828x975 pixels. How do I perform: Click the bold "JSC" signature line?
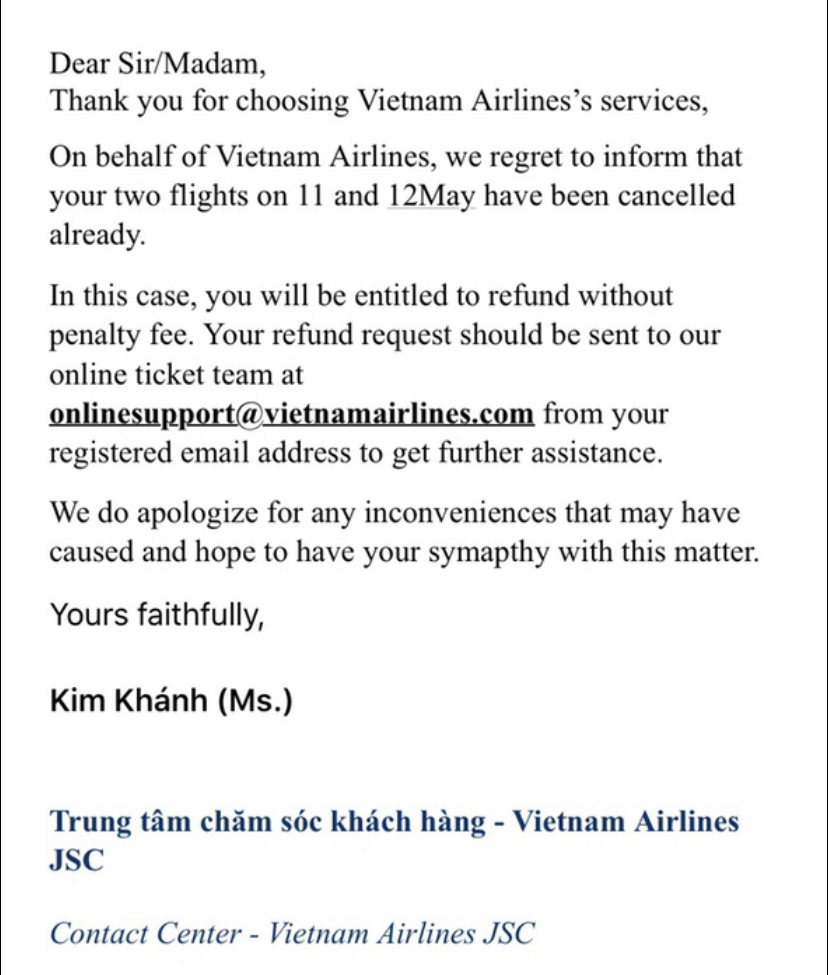[x=77, y=862]
